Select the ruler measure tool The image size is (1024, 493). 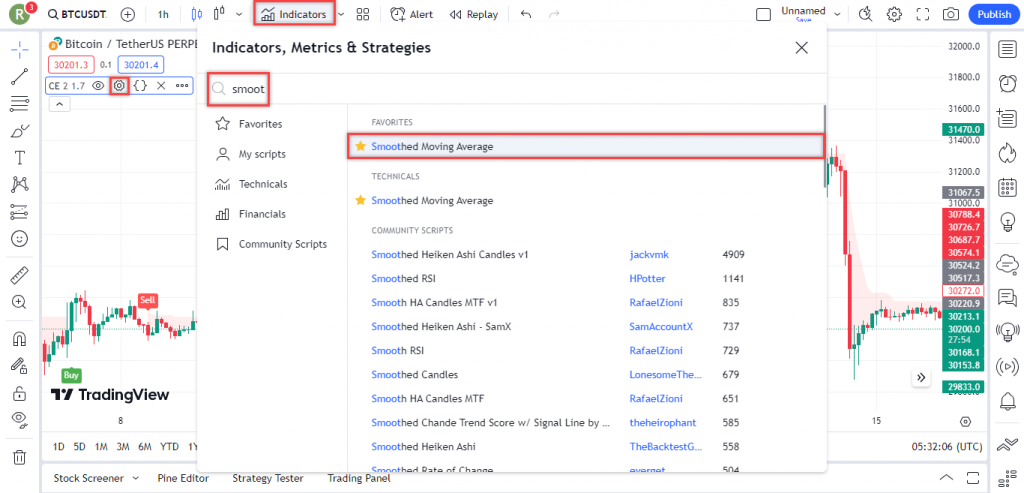[20, 275]
